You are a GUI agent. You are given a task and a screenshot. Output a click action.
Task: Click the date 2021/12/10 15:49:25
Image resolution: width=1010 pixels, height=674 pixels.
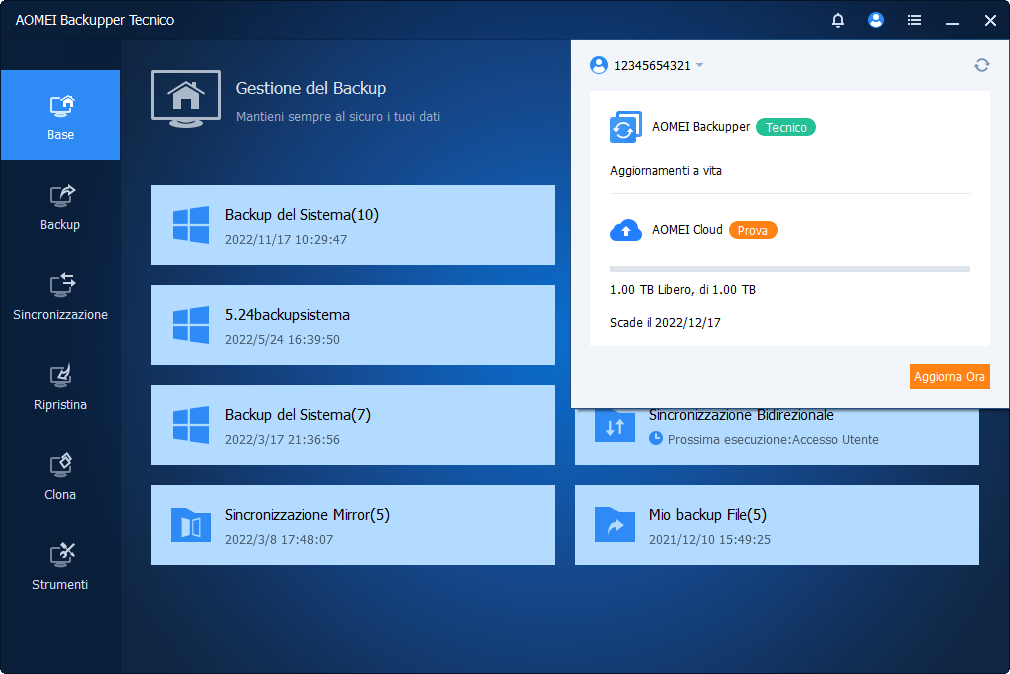(710, 539)
